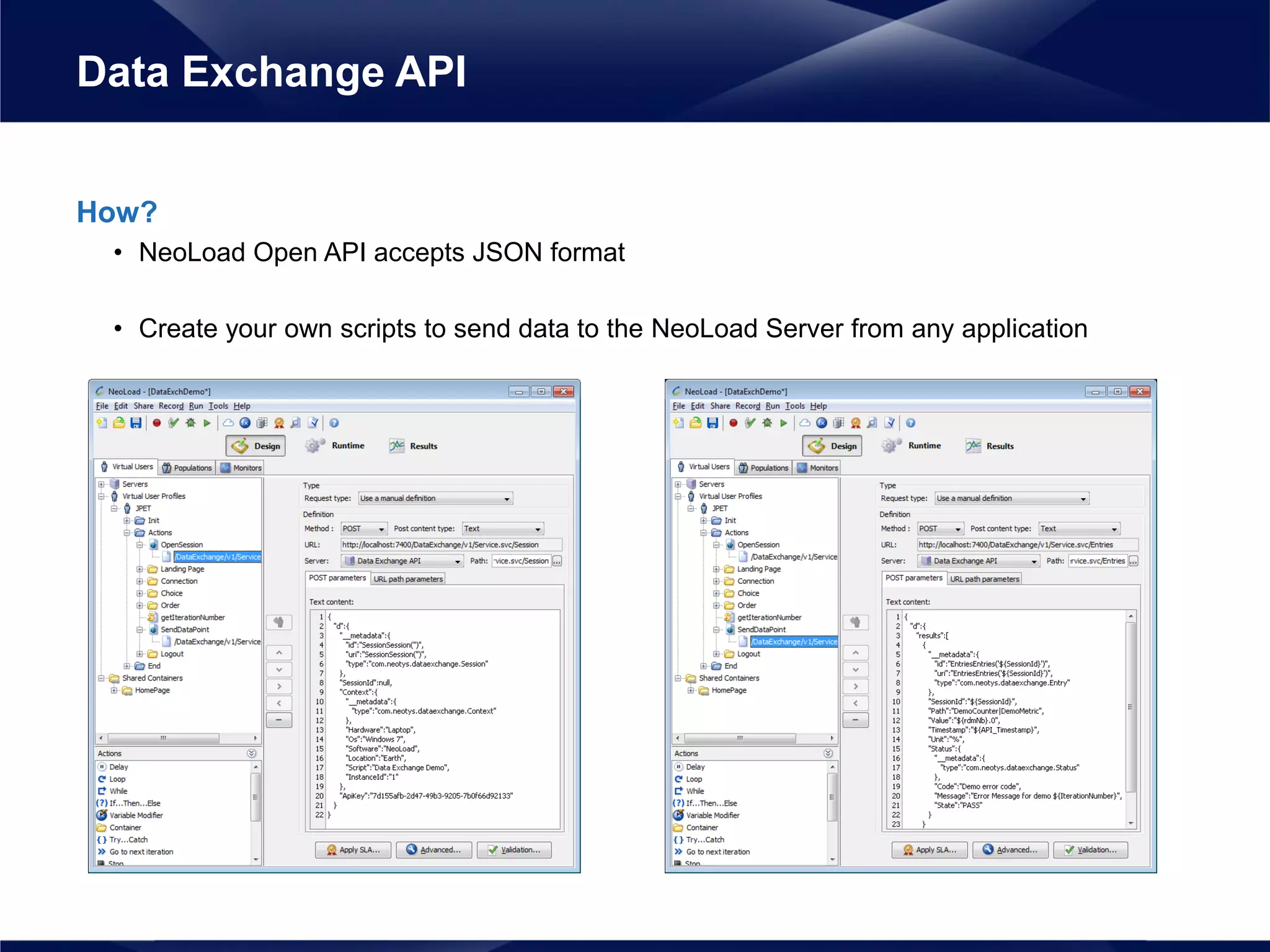Click Check virtual user icon in left window
The width and height of the screenshot is (1270, 952).
(x=174, y=423)
